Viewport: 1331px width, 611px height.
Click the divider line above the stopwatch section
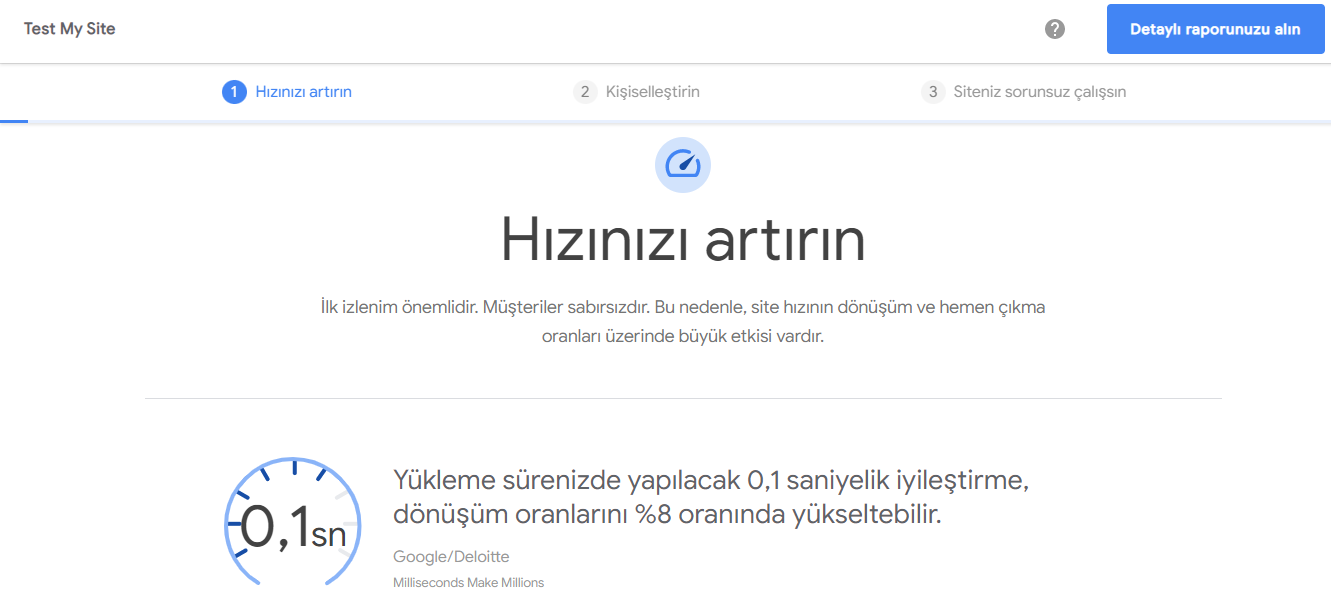coord(683,397)
